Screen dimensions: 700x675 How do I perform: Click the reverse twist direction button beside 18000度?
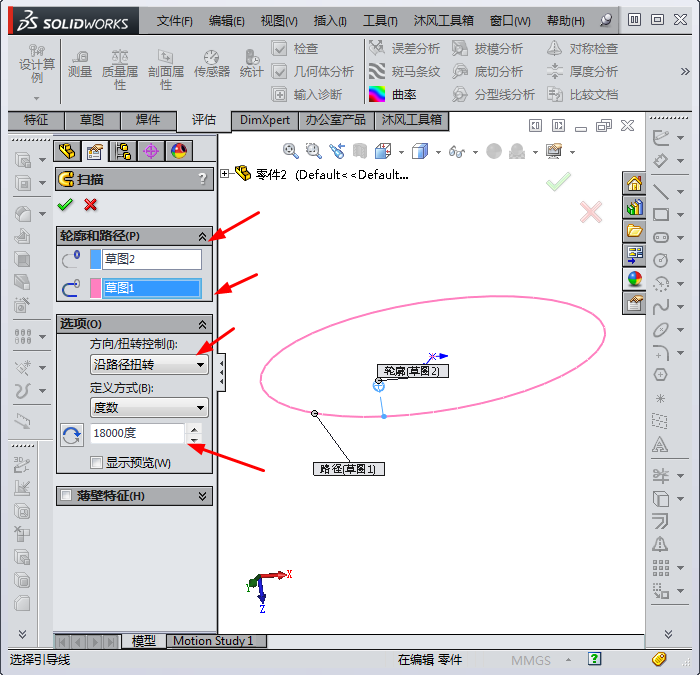(72, 435)
